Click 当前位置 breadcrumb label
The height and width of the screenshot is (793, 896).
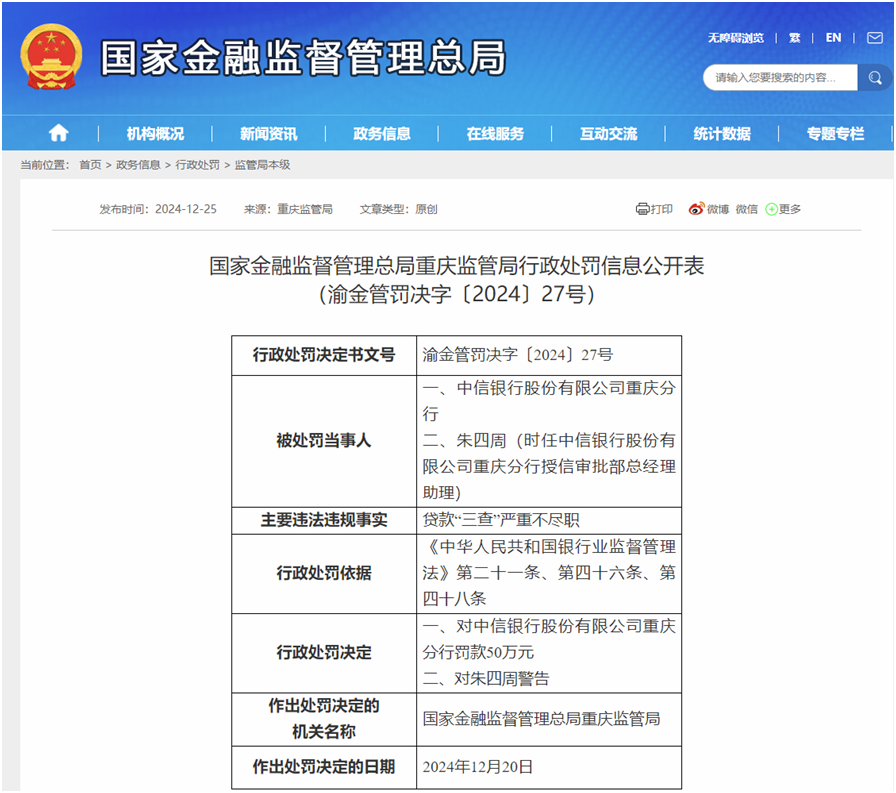pyautogui.click(x=45, y=165)
